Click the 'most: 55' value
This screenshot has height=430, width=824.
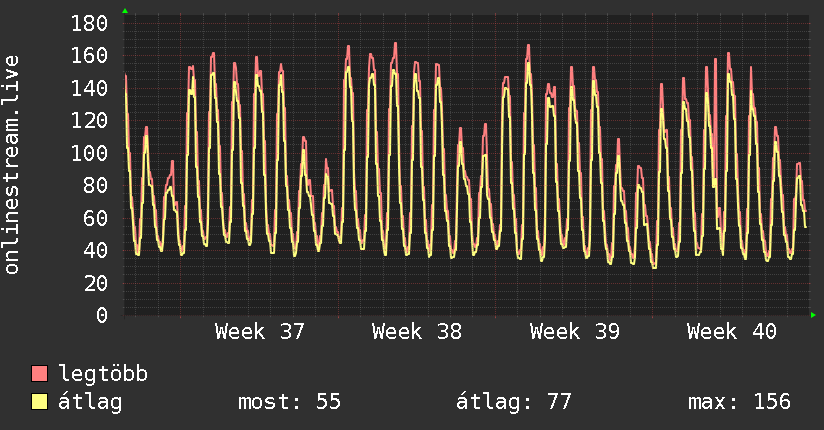click(x=290, y=402)
